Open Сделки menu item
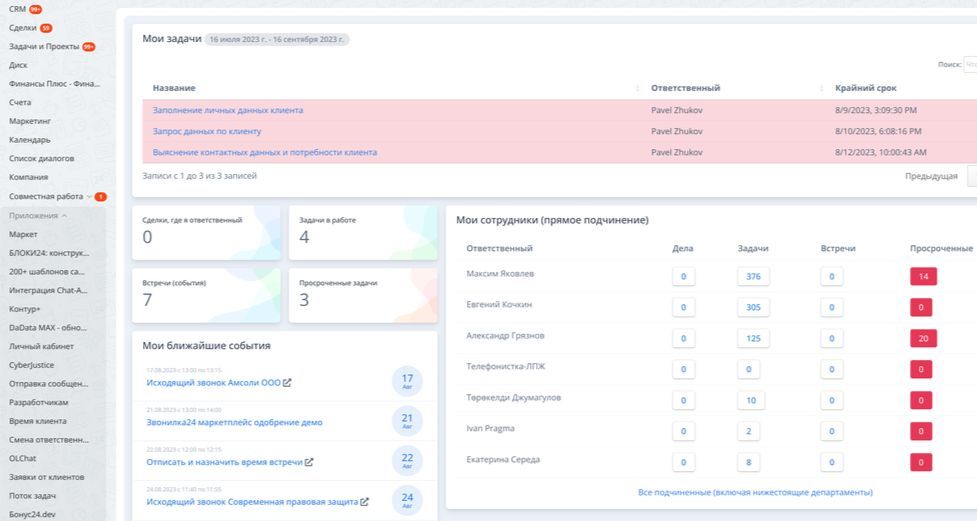This screenshot has height=521, width=977. click(22, 27)
